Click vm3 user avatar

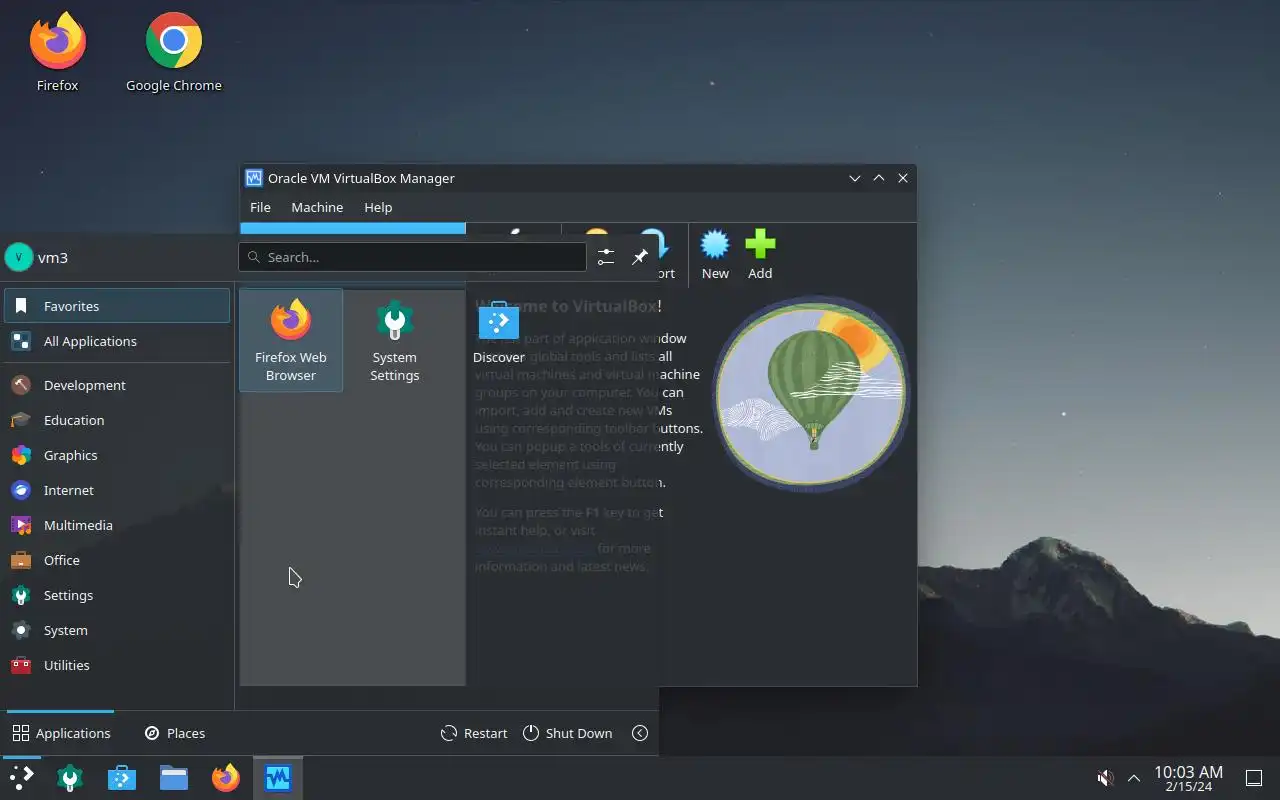(x=19, y=257)
